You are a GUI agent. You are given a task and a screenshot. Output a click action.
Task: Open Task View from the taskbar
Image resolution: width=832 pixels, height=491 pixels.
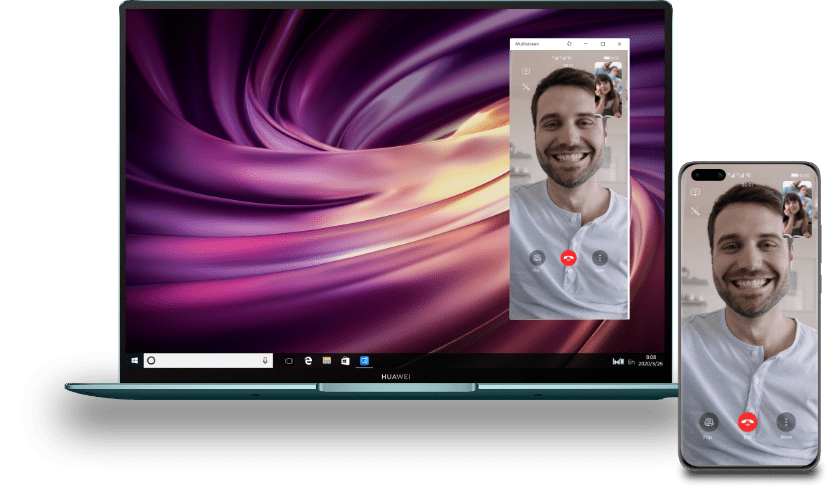(289, 360)
